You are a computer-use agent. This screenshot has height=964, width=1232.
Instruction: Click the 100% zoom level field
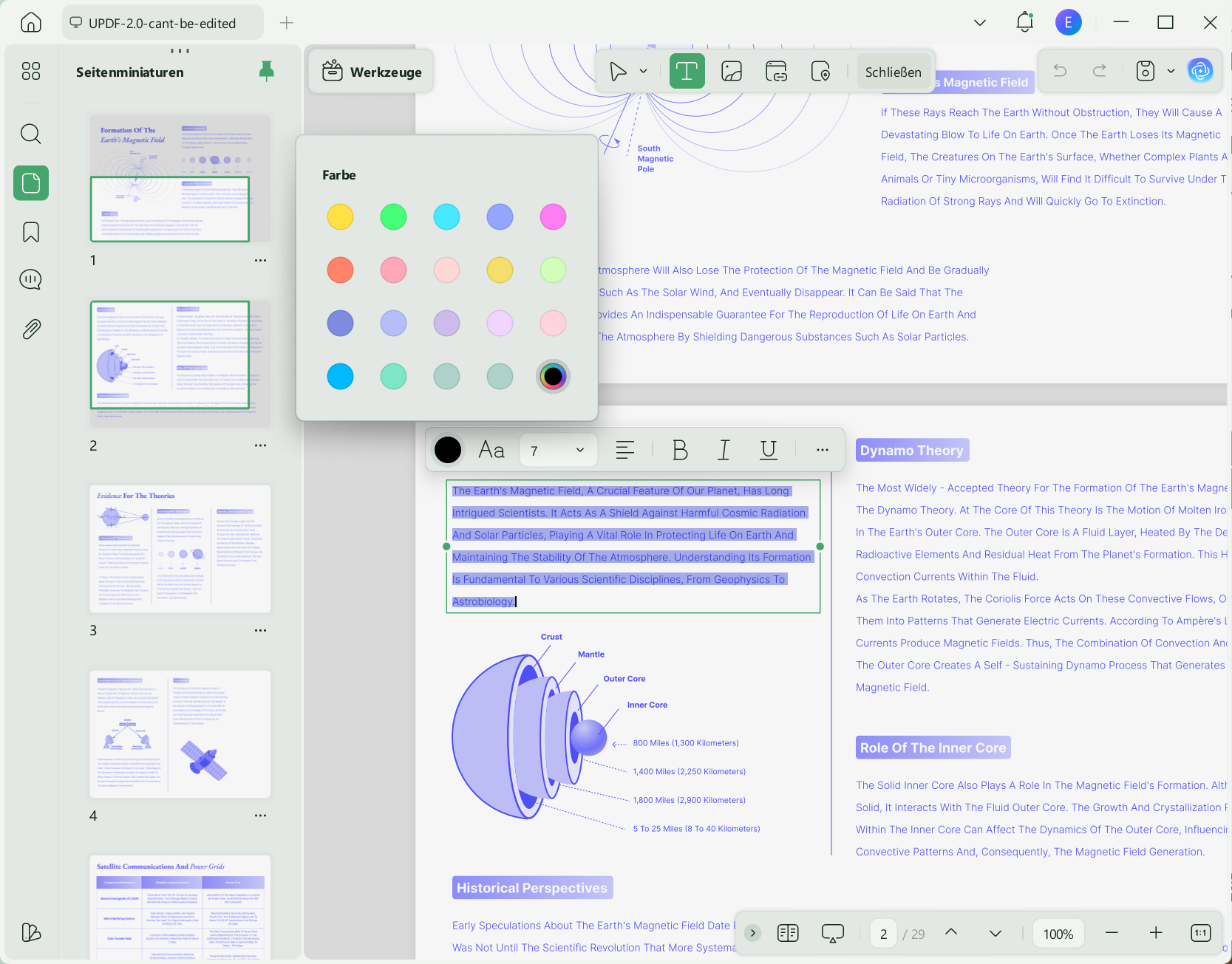[x=1058, y=934]
